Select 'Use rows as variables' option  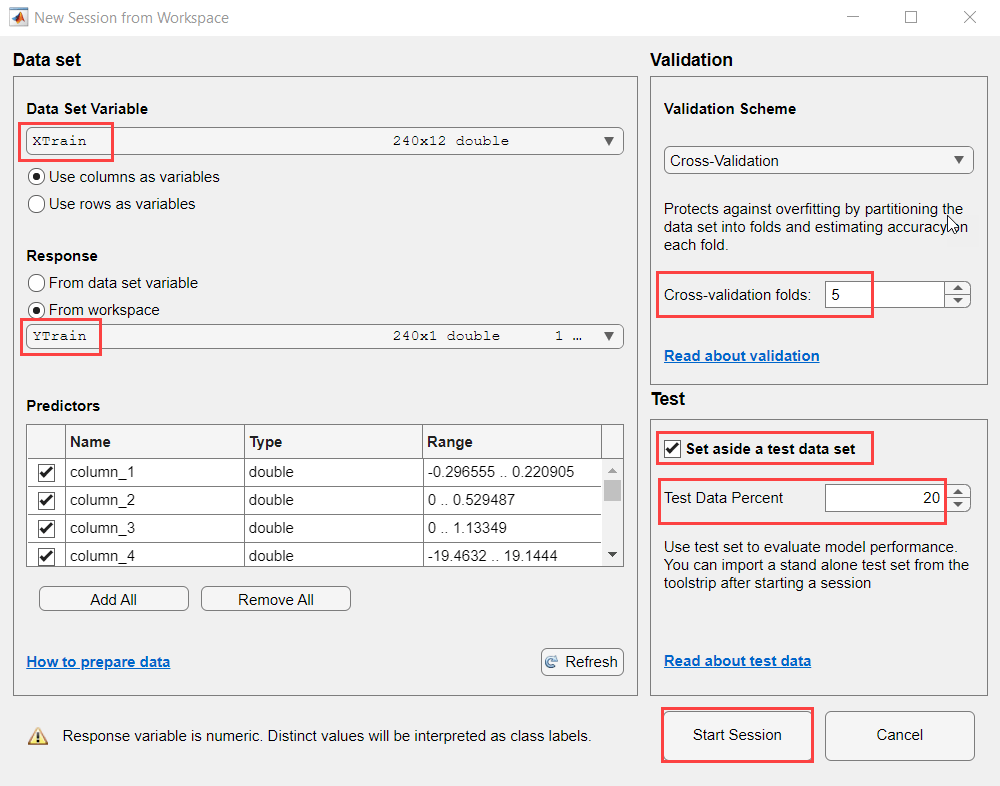[x=37, y=204]
